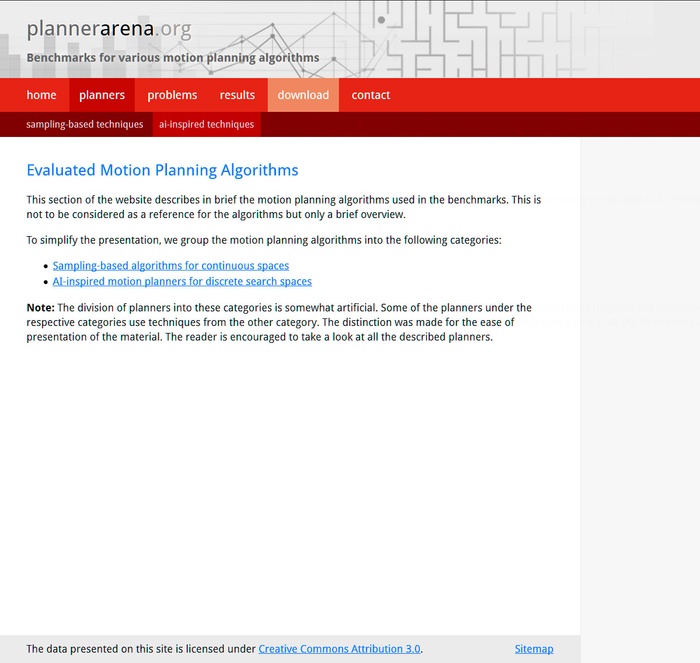Switch to ai-inspired techniques subtab
This screenshot has height=663, width=700.
pyautogui.click(x=206, y=125)
